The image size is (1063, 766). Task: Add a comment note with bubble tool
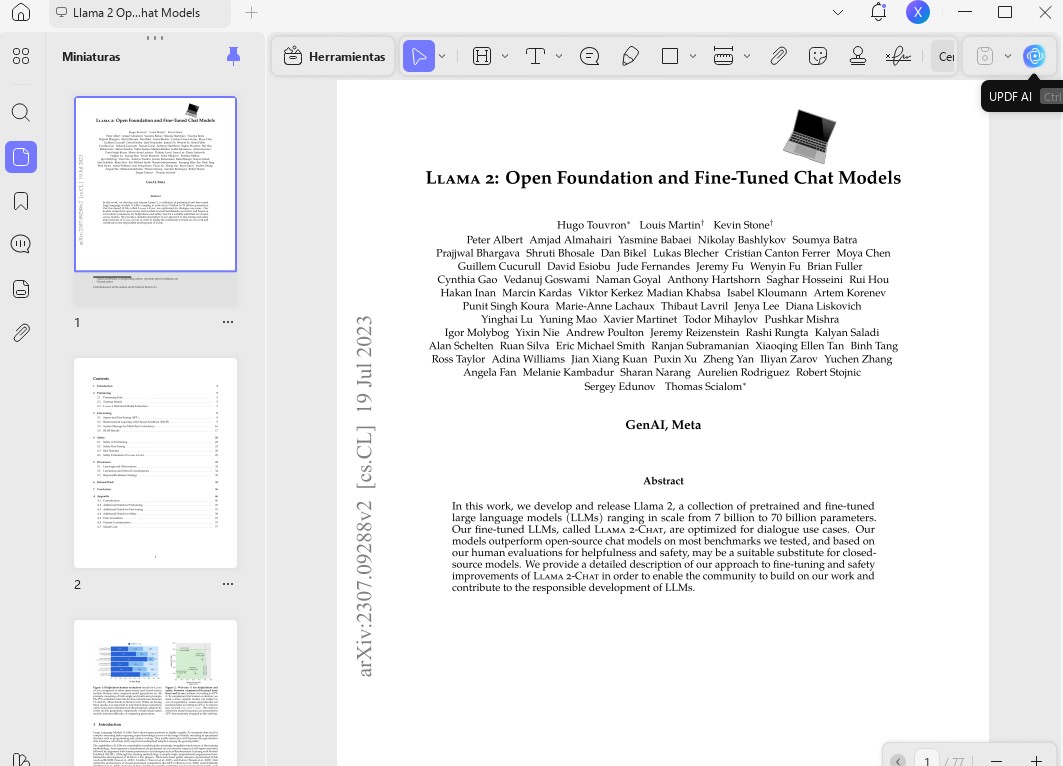pos(589,56)
